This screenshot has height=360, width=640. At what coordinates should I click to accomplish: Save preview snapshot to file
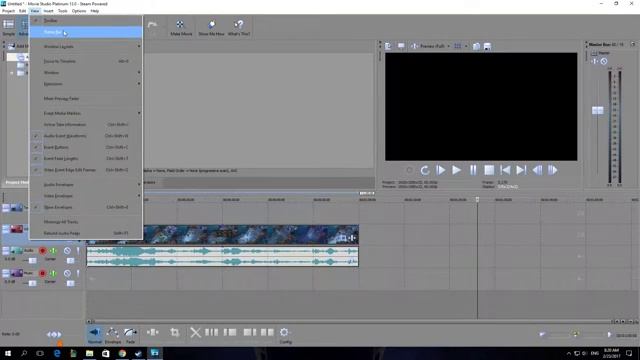(487, 46)
